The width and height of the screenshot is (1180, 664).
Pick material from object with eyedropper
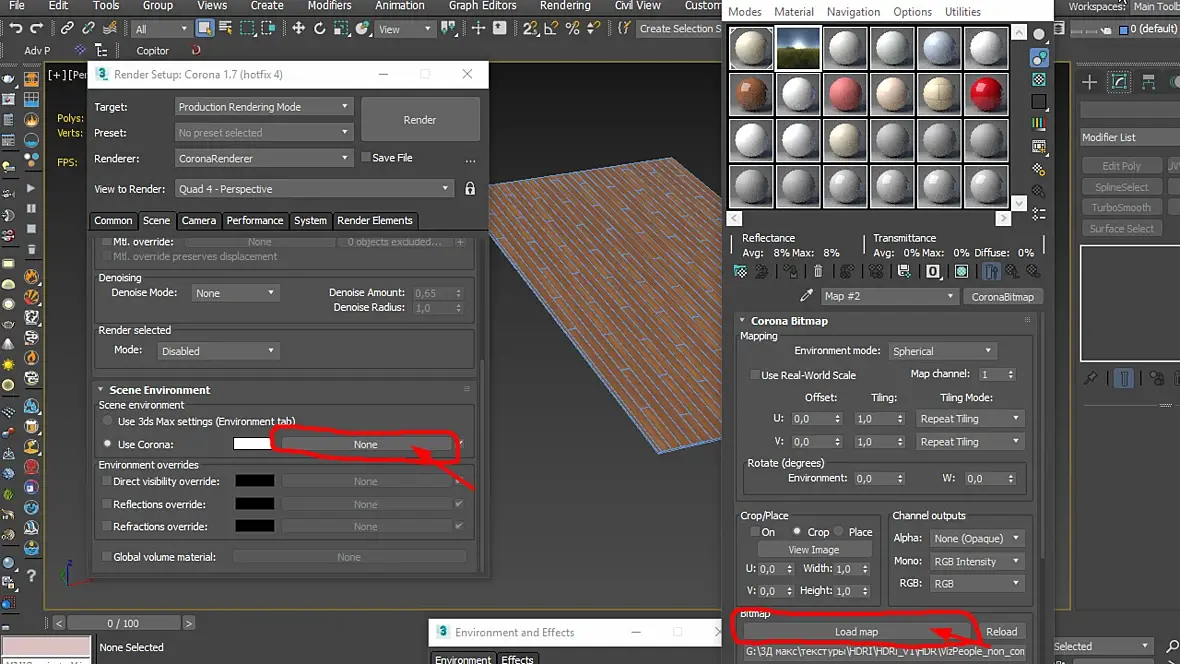806,297
